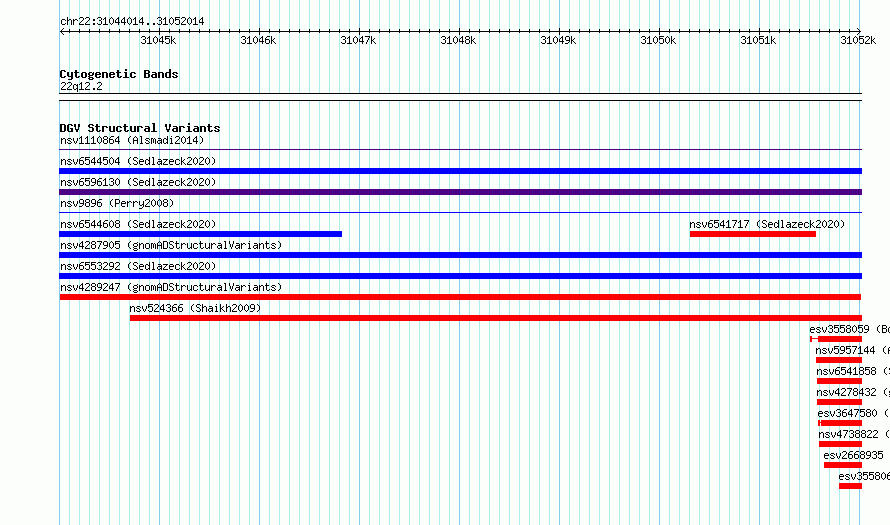Click the blue bar of nsv6553292
This screenshot has height=525, width=890.
pyautogui.click(x=460, y=276)
